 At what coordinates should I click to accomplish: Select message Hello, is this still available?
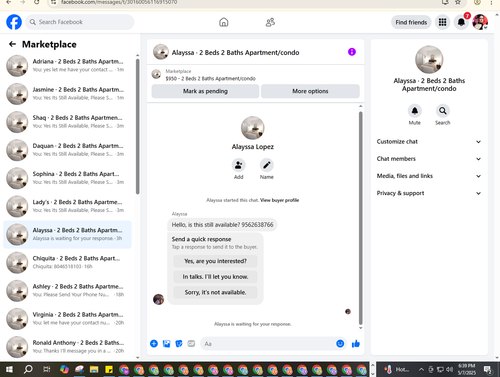pyautogui.click(x=222, y=225)
